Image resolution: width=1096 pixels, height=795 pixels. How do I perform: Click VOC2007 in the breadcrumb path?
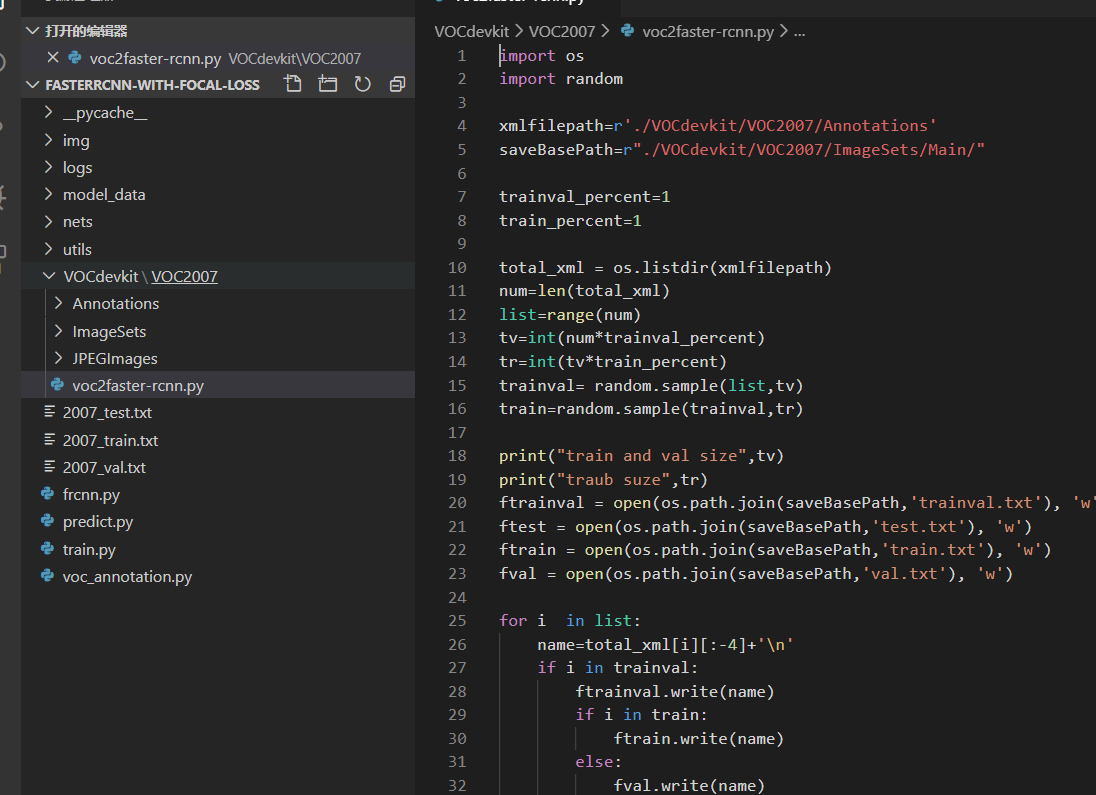[561, 31]
